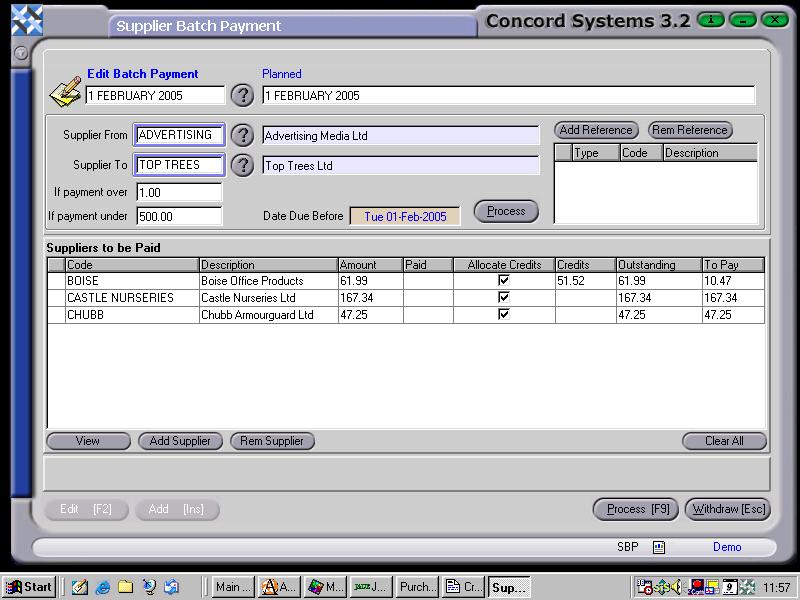The width and height of the screenshot is (800, 600).
Task: Toggle Allocate Credits for CASTLE NURSERIES
Action: 504,297
